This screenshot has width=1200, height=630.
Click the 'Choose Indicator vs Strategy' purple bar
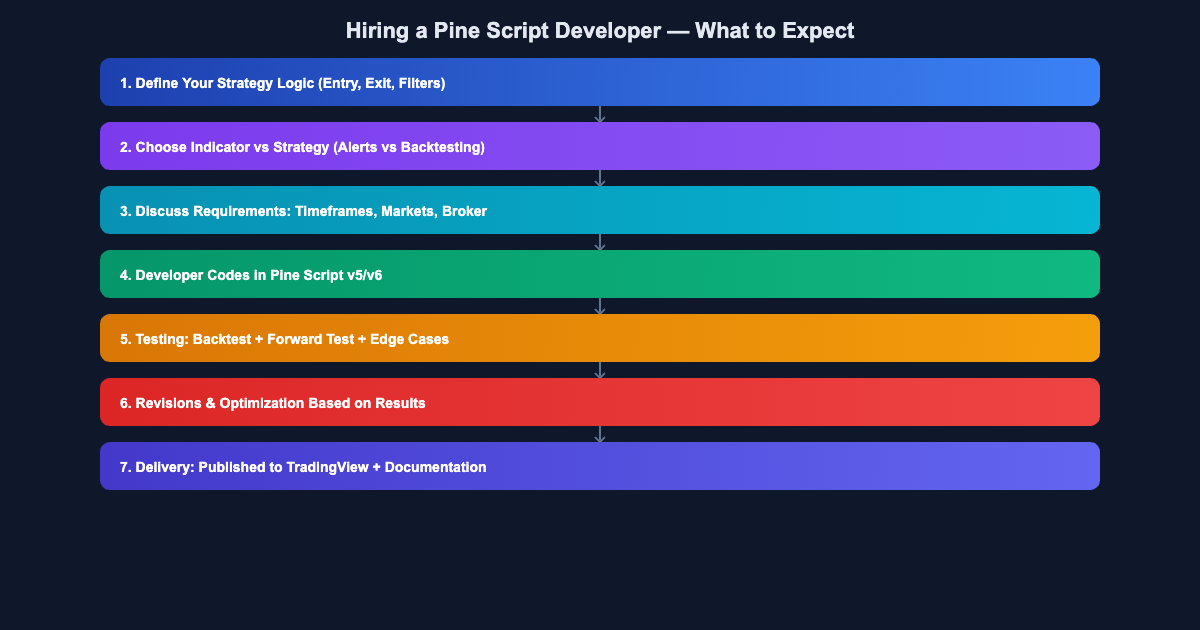[600, 146]
